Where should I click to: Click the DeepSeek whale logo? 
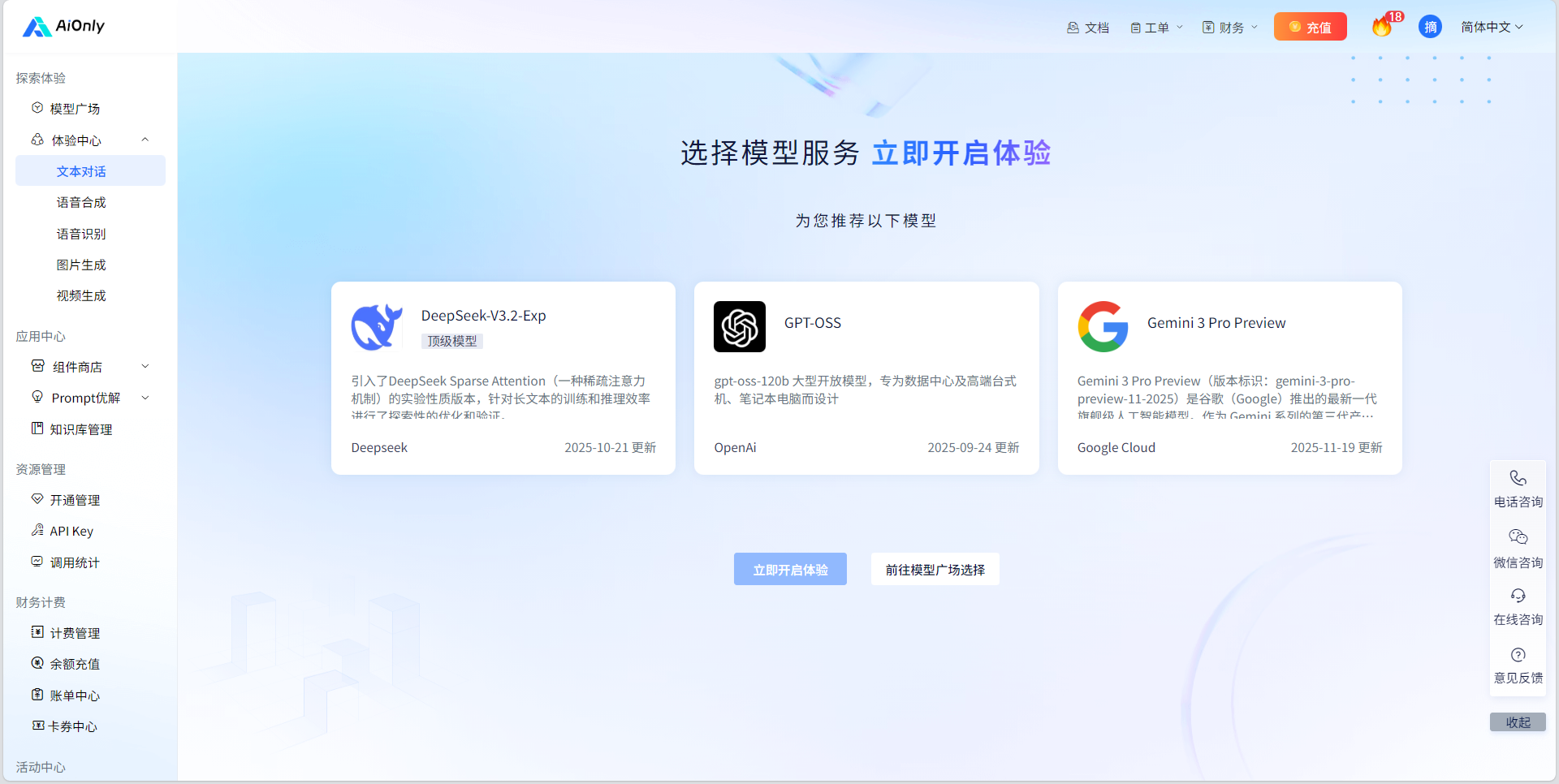click(x=377, y=327)
